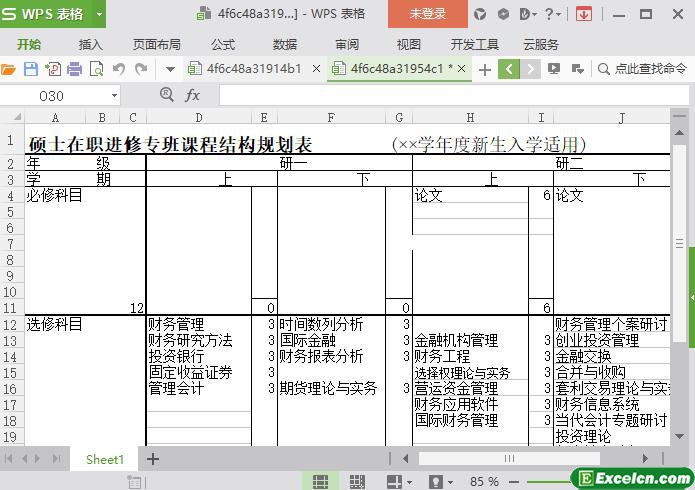Toggle the reading mode status bar icon
Screen dimensions: 695x490
click(393, 482)
